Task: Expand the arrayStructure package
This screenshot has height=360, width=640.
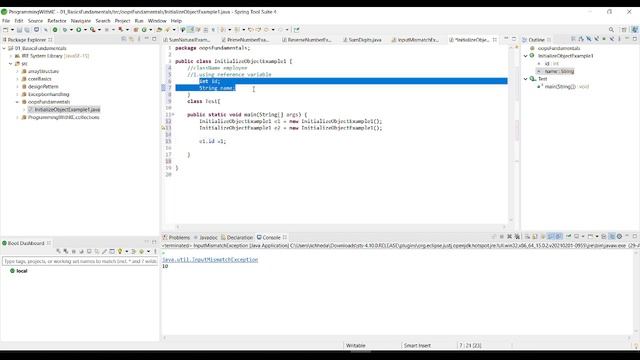Action: [18, 71]
